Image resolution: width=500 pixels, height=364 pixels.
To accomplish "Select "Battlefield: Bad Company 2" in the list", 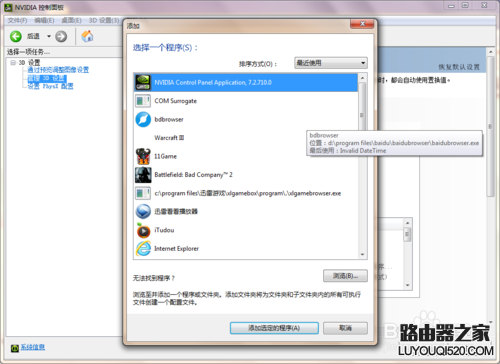I will [x=246, y=175].
